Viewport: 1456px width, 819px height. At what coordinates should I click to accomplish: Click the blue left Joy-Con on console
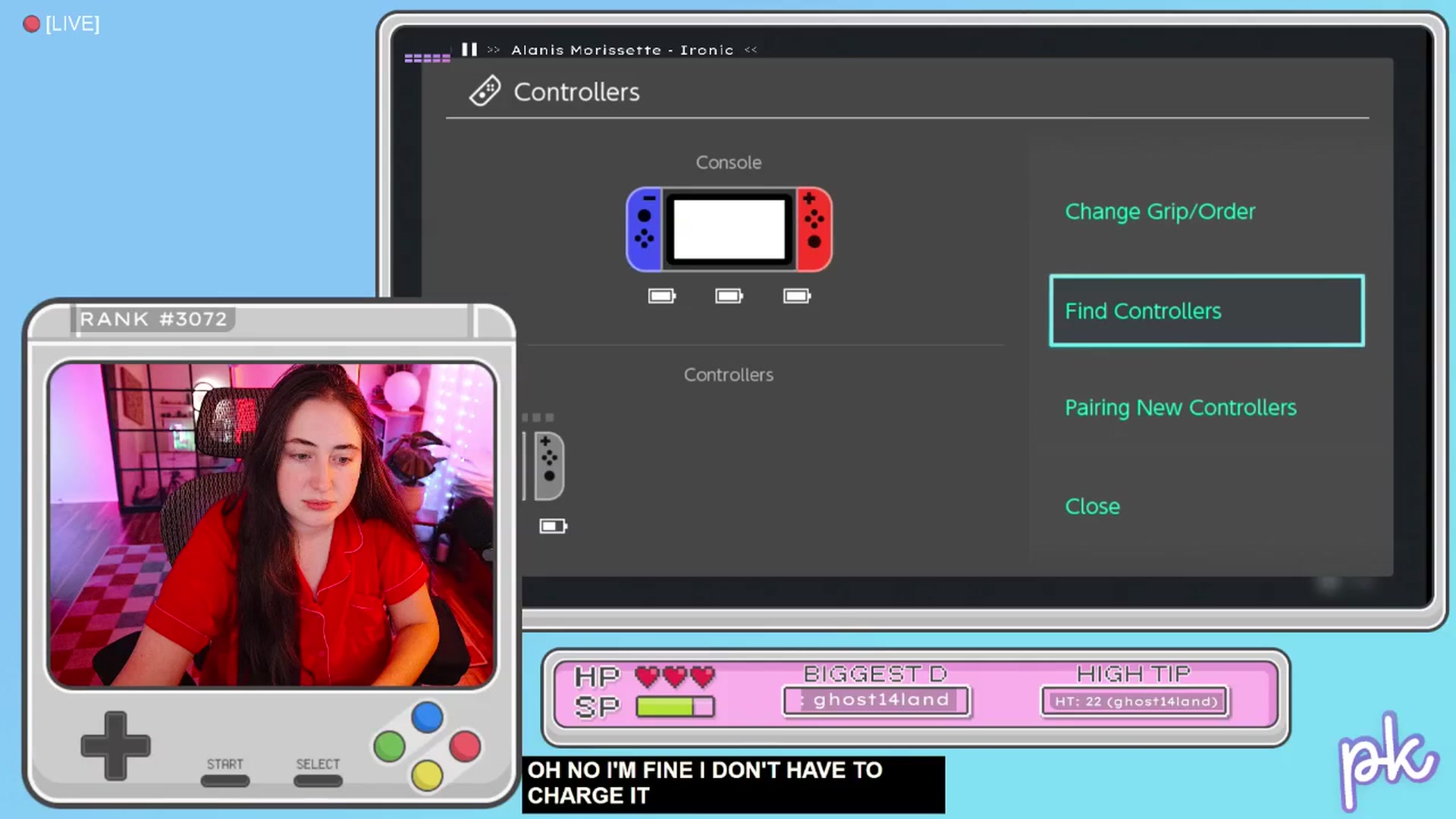(645, 229)
